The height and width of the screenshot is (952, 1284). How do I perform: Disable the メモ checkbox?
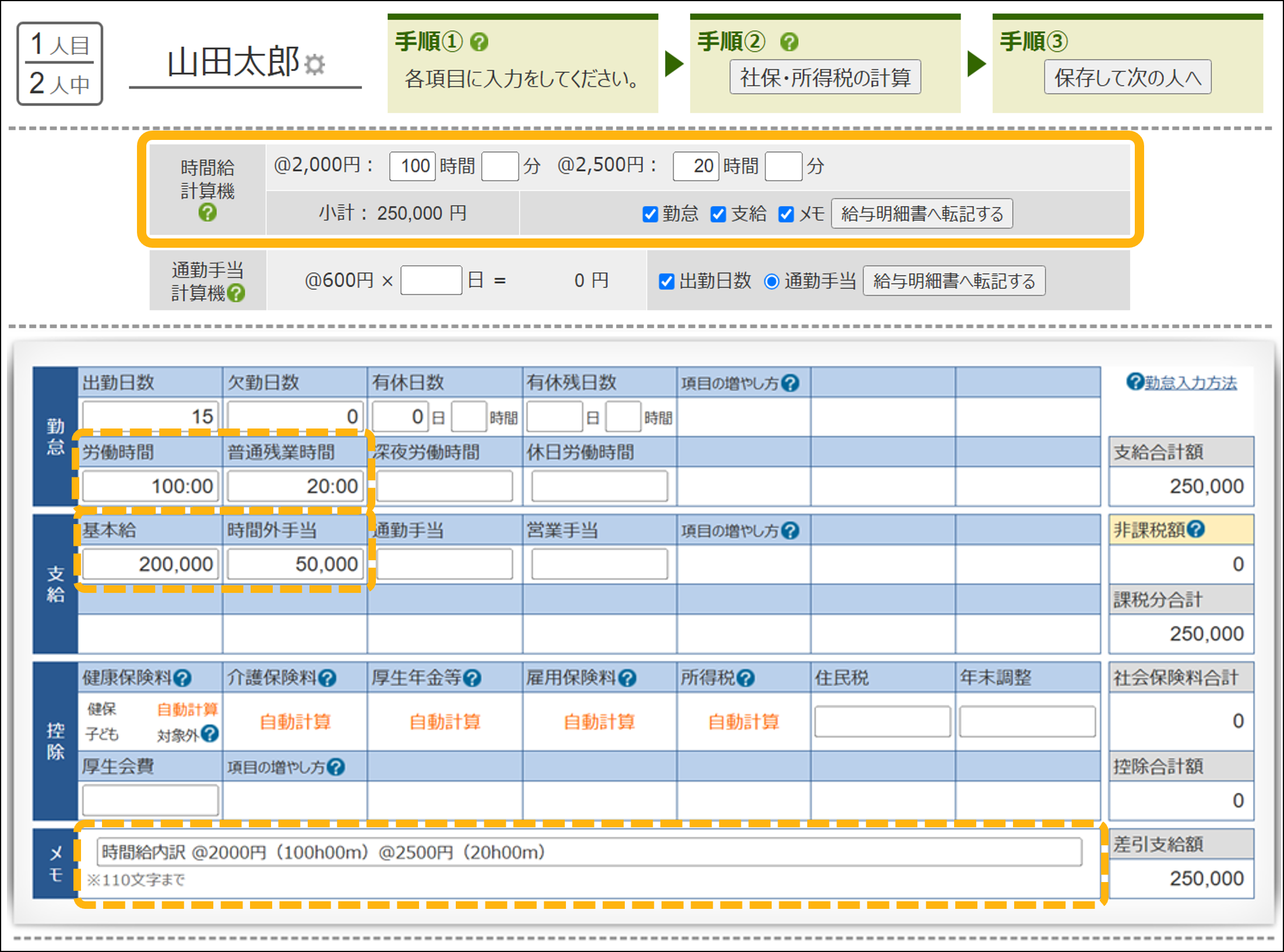786,215
